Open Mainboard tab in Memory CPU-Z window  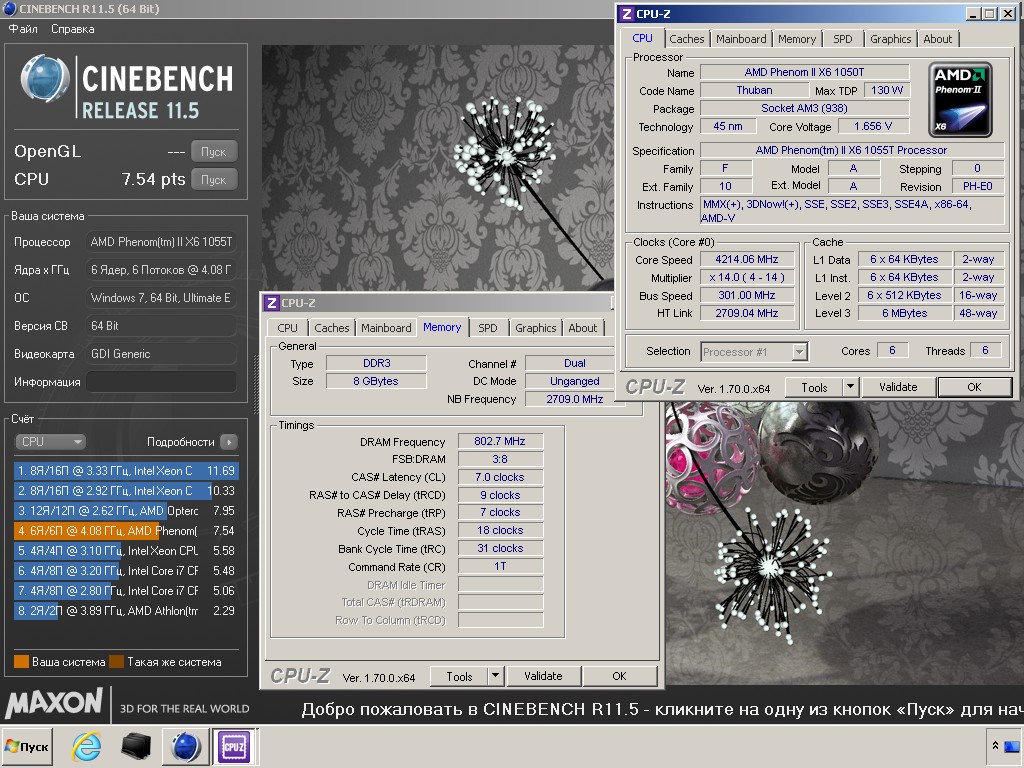(x=386, y=328)
